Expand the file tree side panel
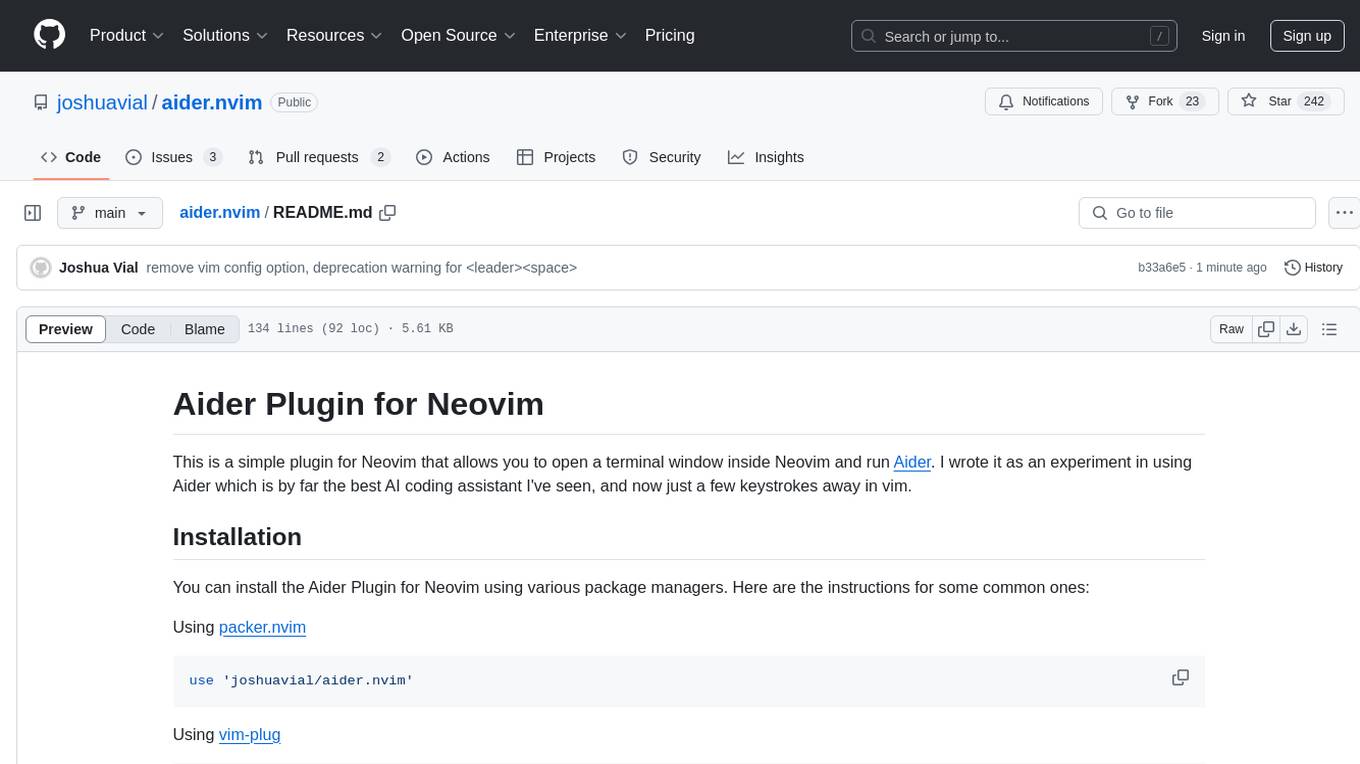 [32, 213]
